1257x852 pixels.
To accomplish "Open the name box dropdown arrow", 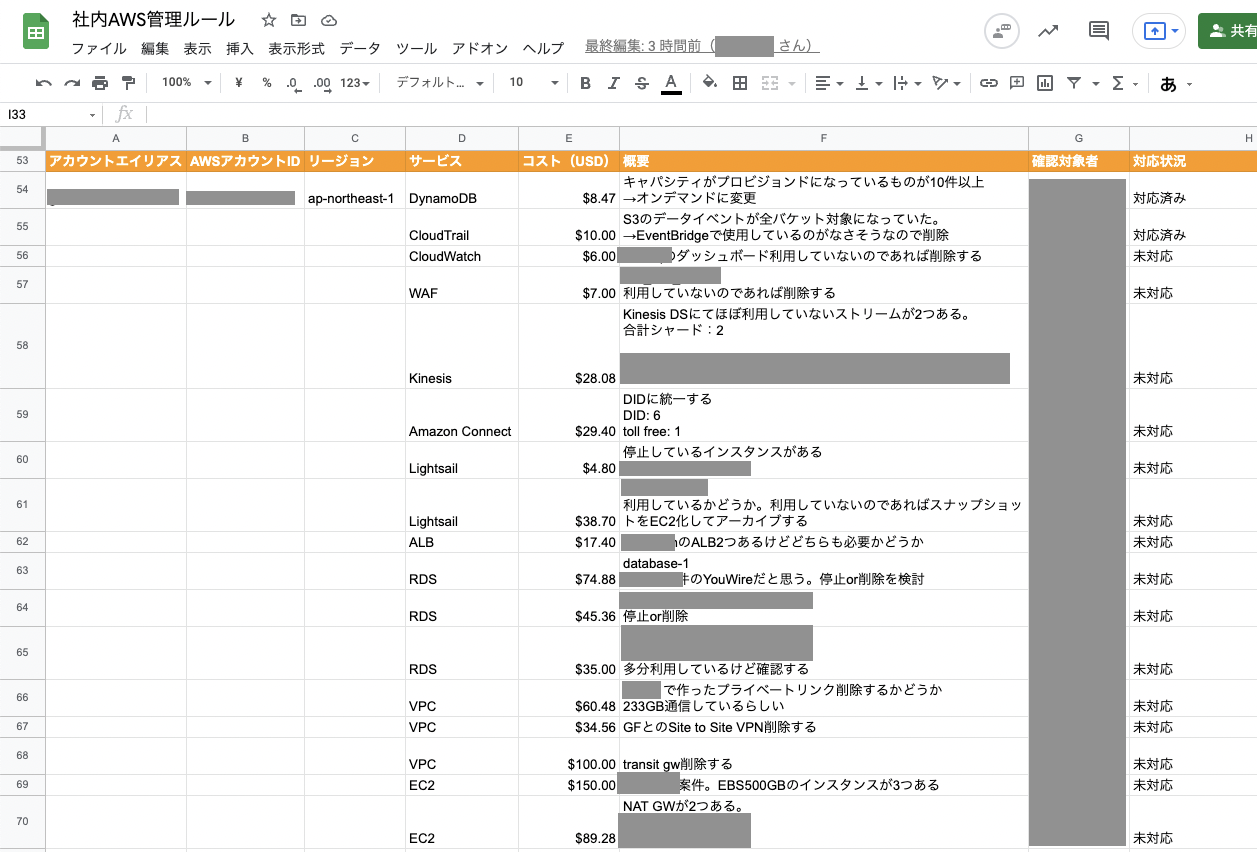I will coord(93,115).
